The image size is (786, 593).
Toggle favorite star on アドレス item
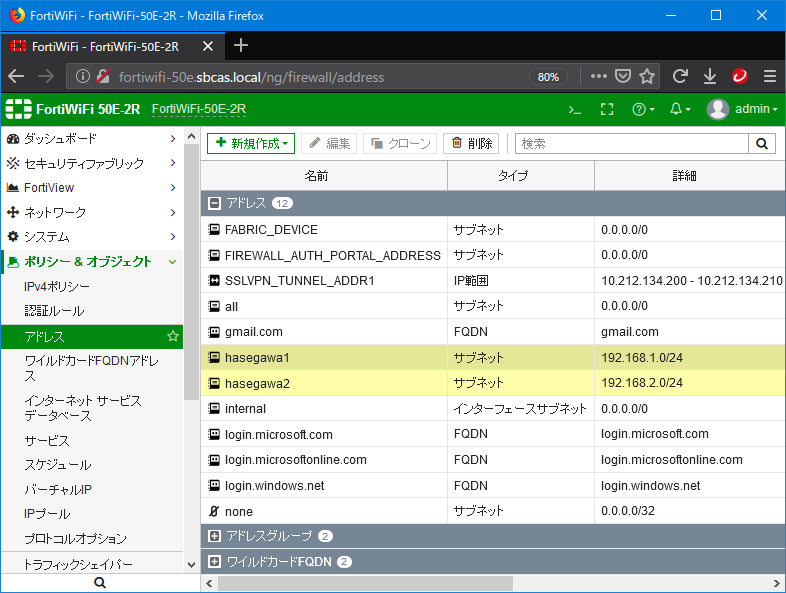pyautogui.click(x=173, y=336)
